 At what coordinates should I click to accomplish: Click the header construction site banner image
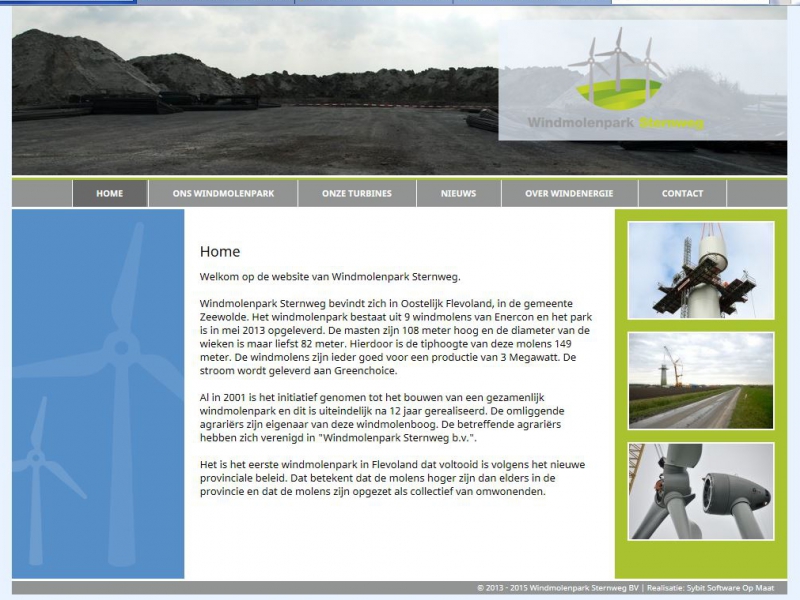click(x=250, y=95)
